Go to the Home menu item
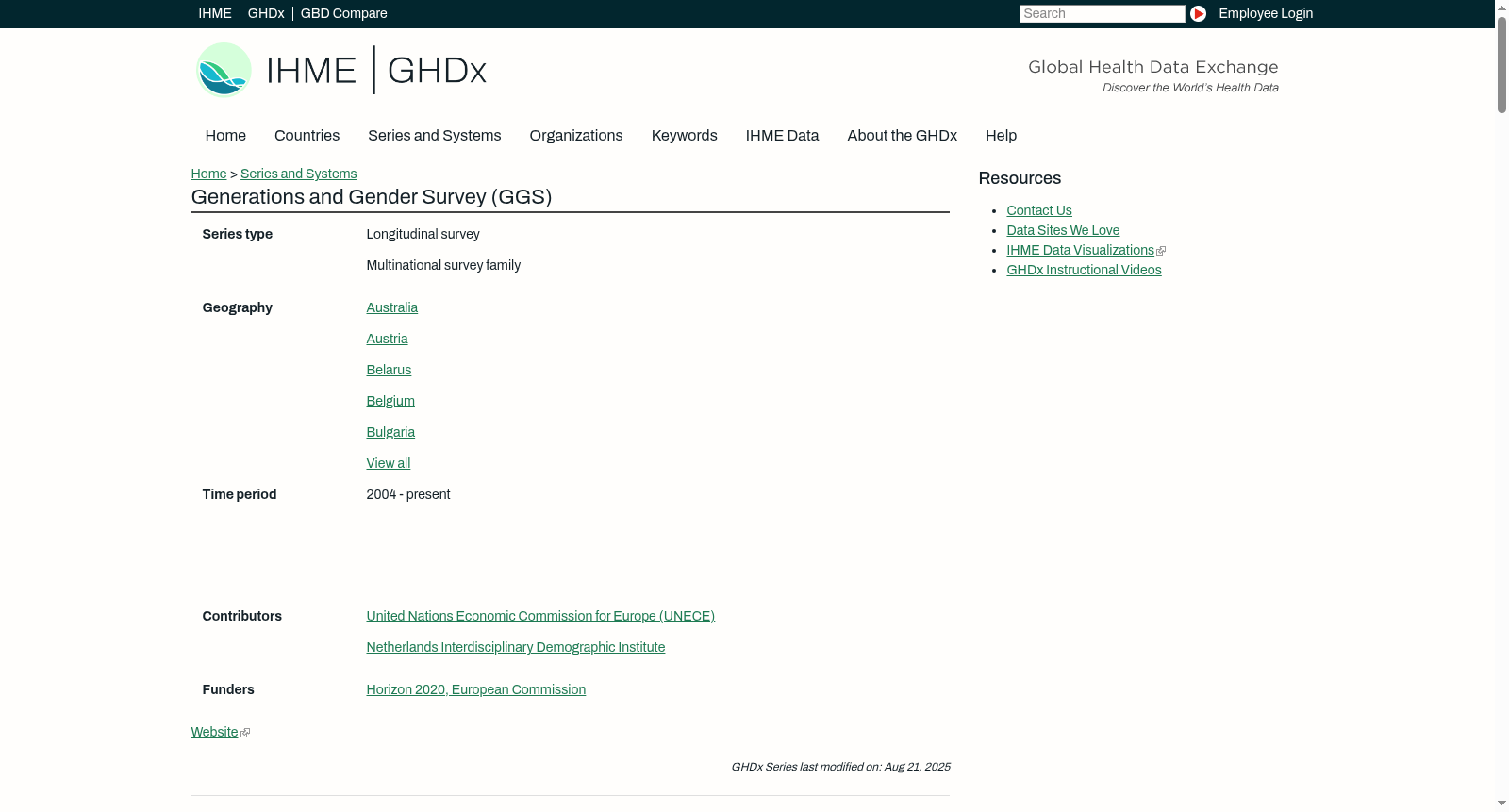1509x812 pixels. (225, 136)
